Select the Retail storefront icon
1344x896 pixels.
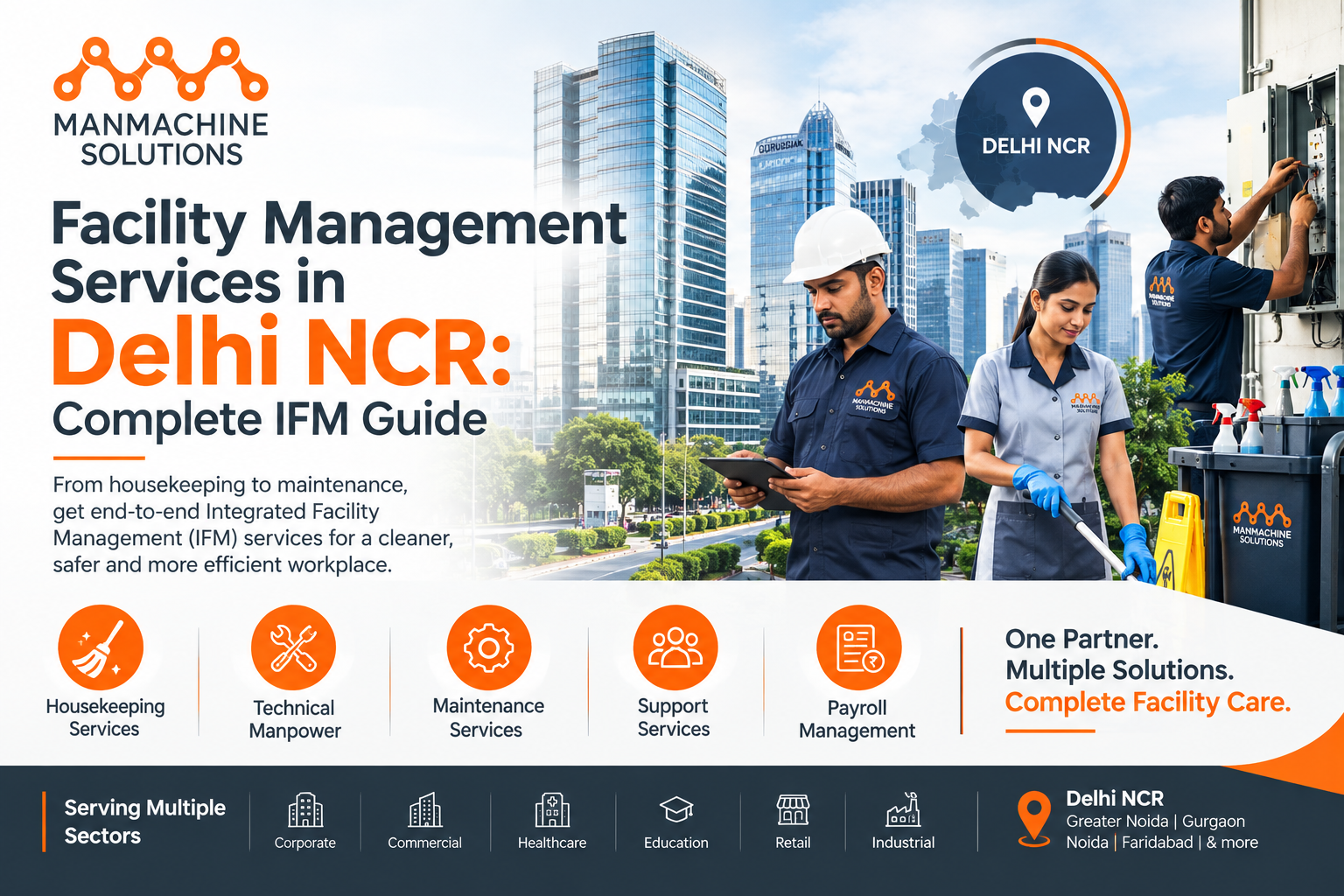(x=793, y=810)
